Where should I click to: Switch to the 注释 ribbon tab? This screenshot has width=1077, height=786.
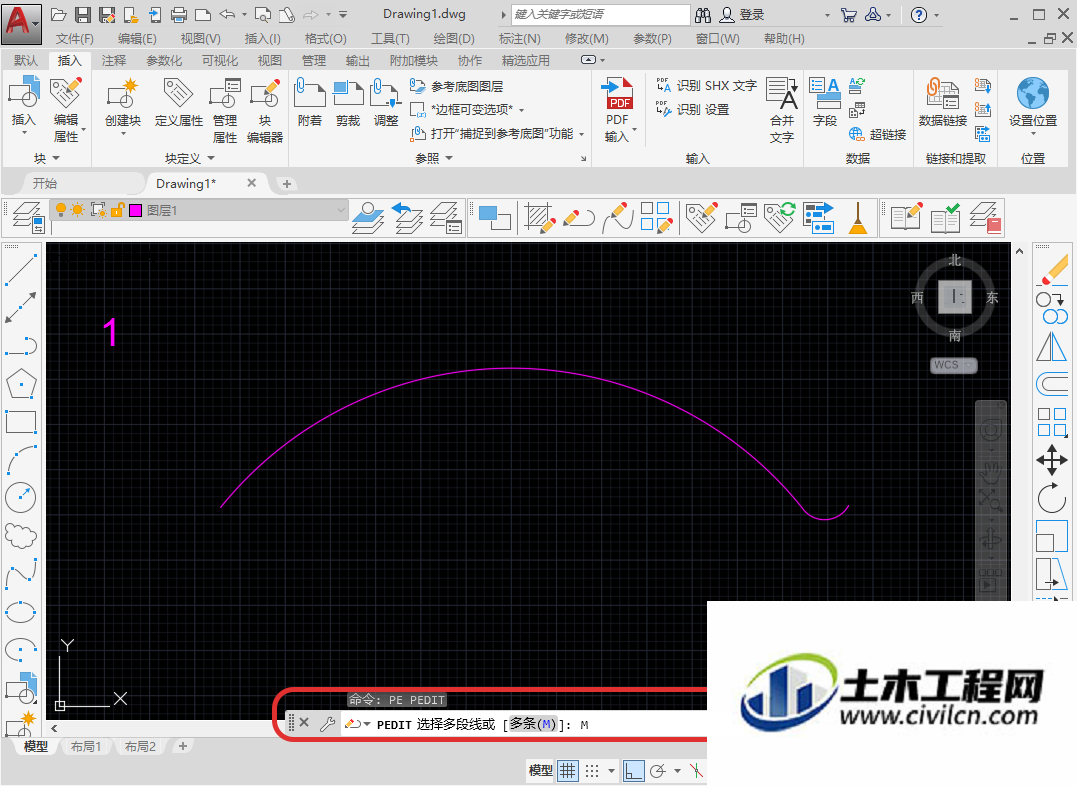click(x=113, y=60)
